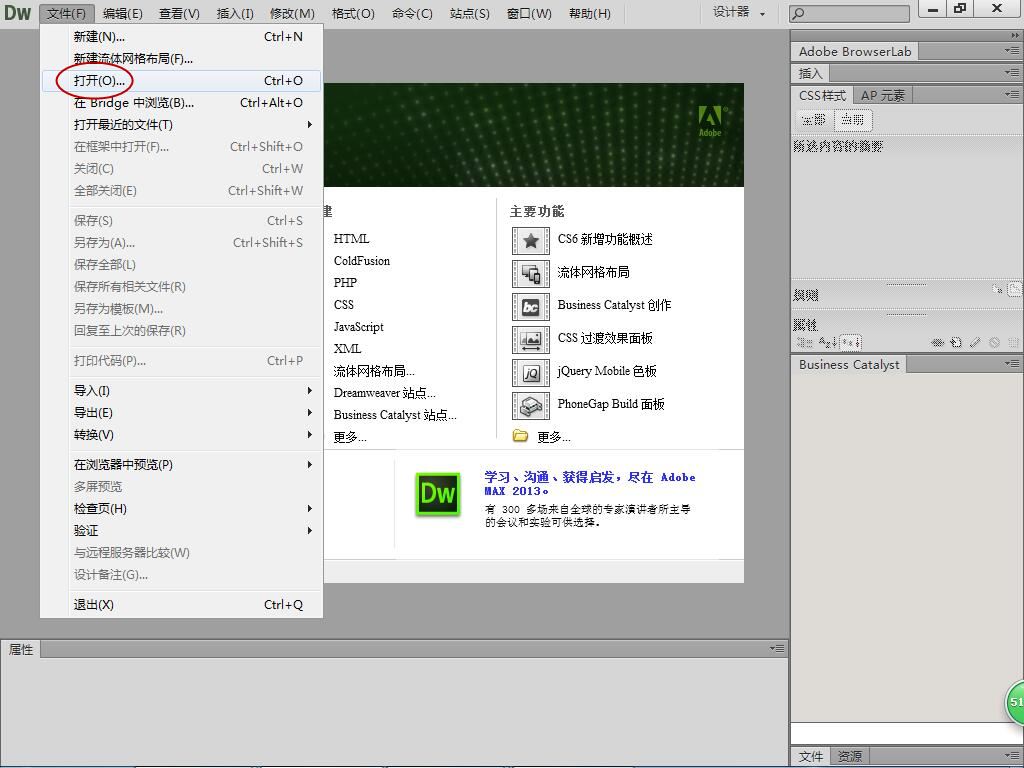This screenshot has height=768, width=1024.
Task: Click the show category view icon in CSS properties
Action: coord(805,342)
